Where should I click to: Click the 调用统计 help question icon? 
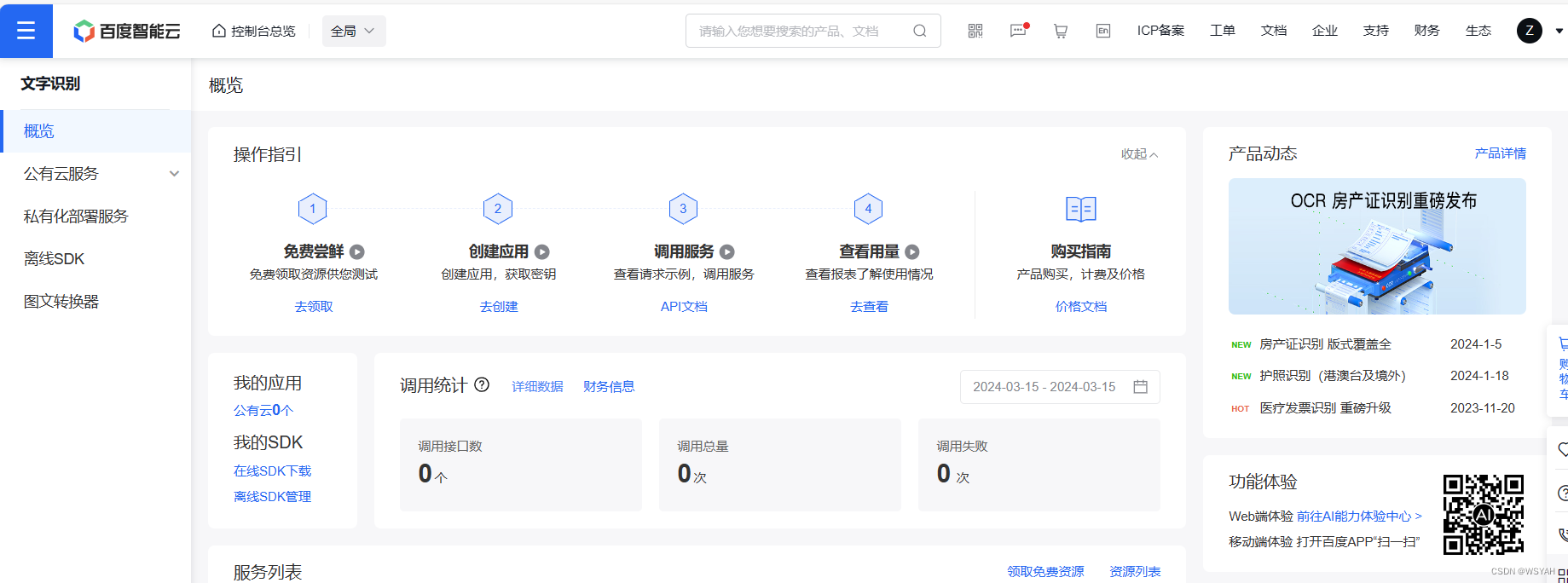pos(482,384)
